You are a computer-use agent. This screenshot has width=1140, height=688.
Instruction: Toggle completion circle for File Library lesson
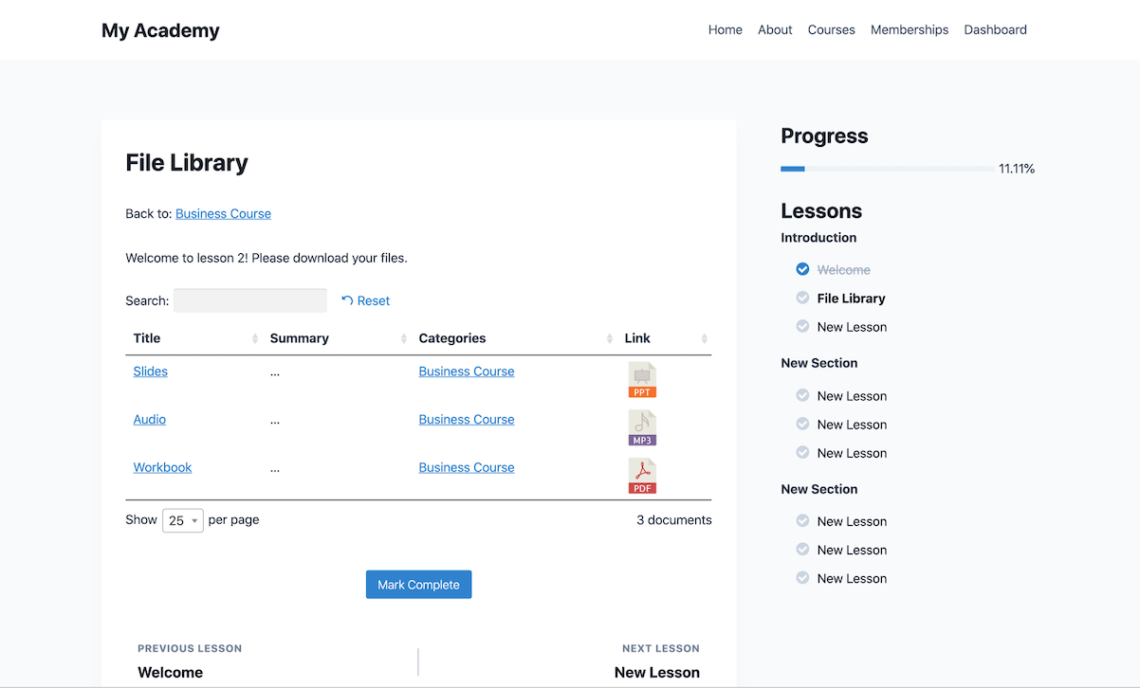click(802, 297)
